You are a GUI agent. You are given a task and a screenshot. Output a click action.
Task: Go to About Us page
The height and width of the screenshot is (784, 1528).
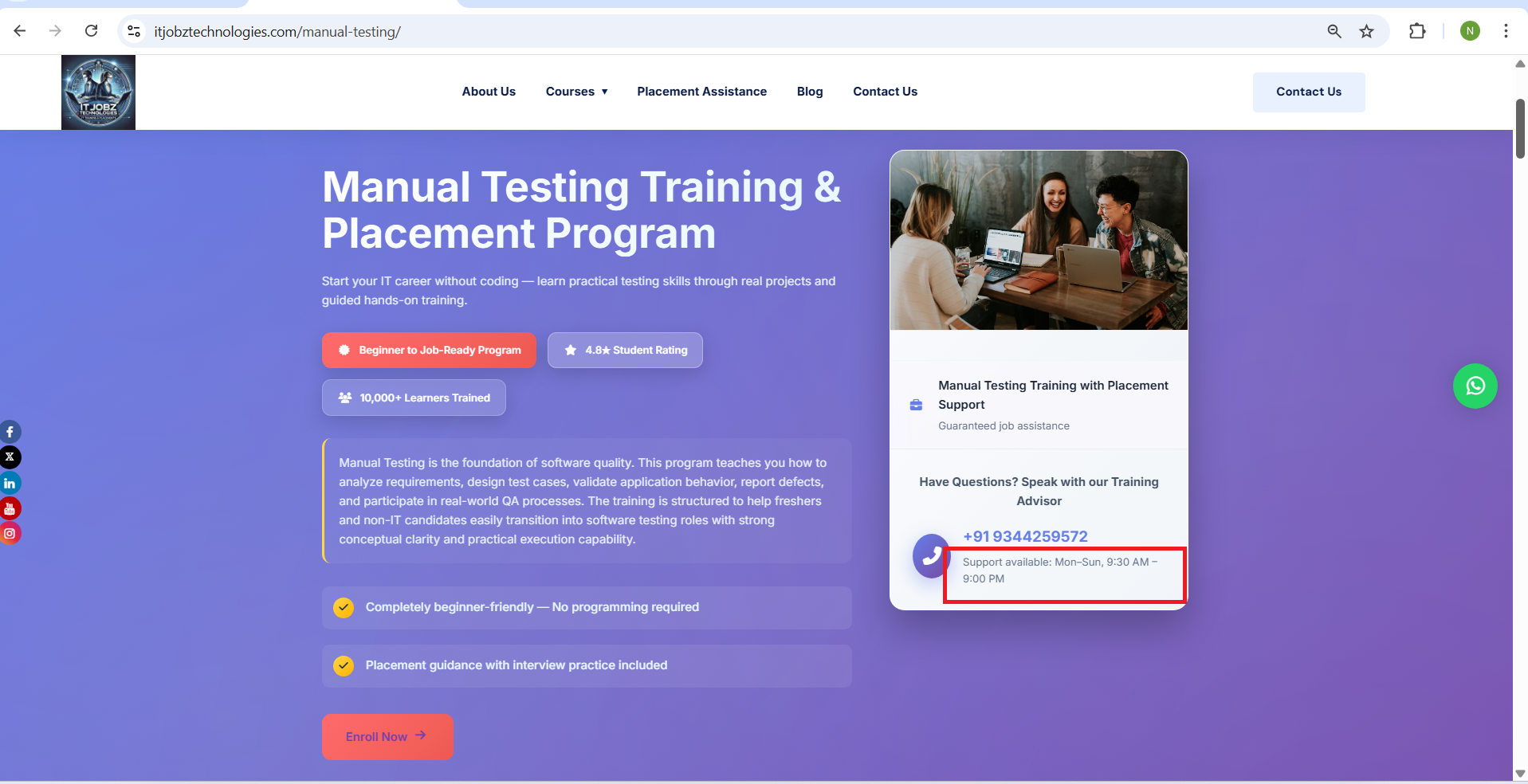489,92
